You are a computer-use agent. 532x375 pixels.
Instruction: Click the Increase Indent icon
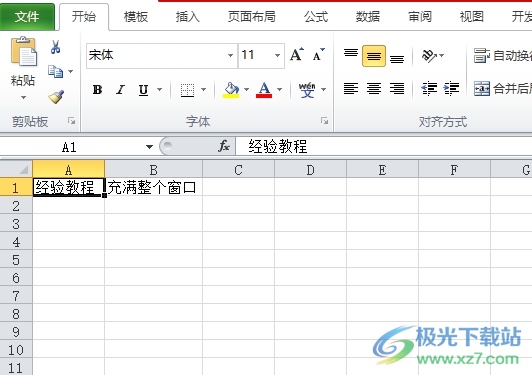tap(451, 89)
